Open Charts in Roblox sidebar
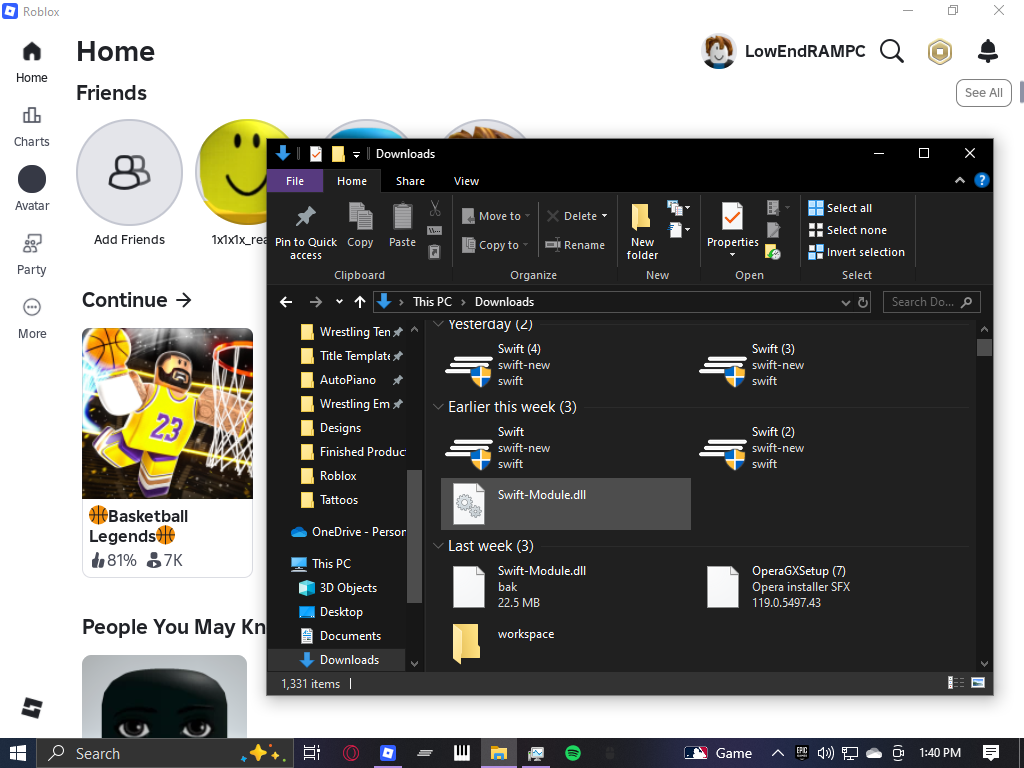This screenshot has width=1024, height=768. click(31, 127)
